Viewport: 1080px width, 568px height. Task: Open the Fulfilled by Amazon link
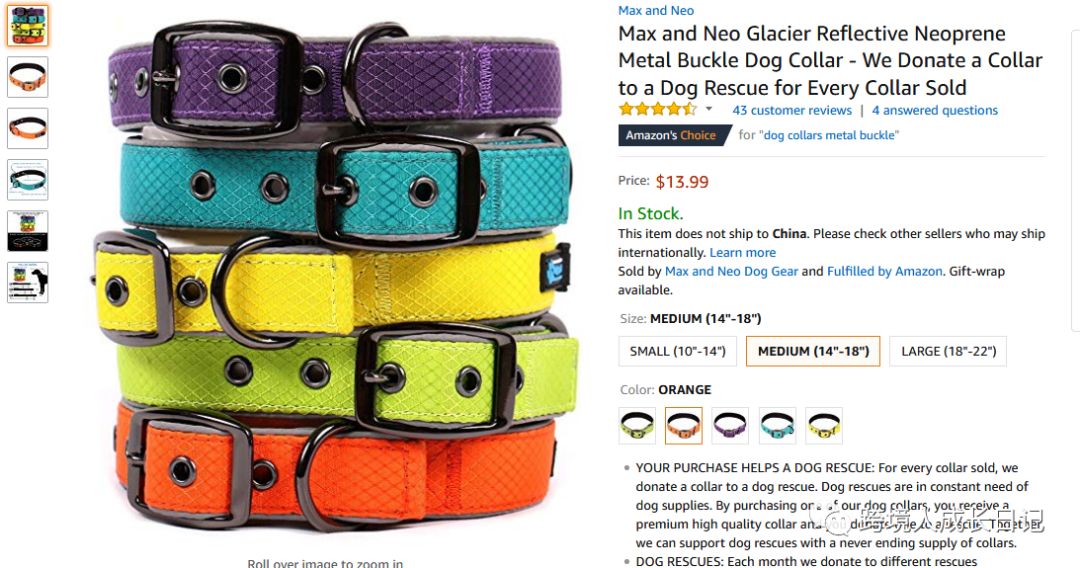pos(884,271)
